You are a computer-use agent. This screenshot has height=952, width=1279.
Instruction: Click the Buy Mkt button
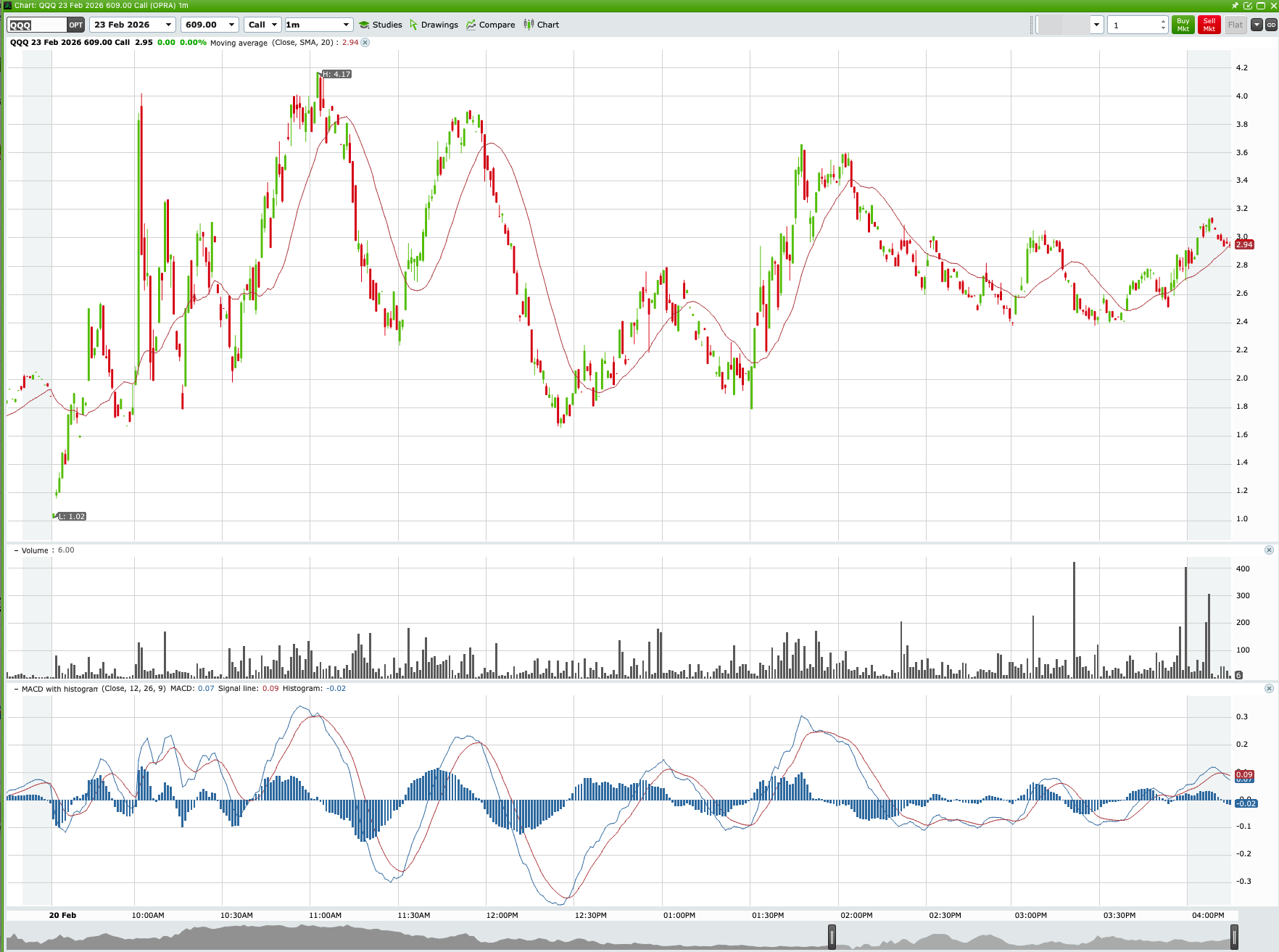pos(1183,24)
